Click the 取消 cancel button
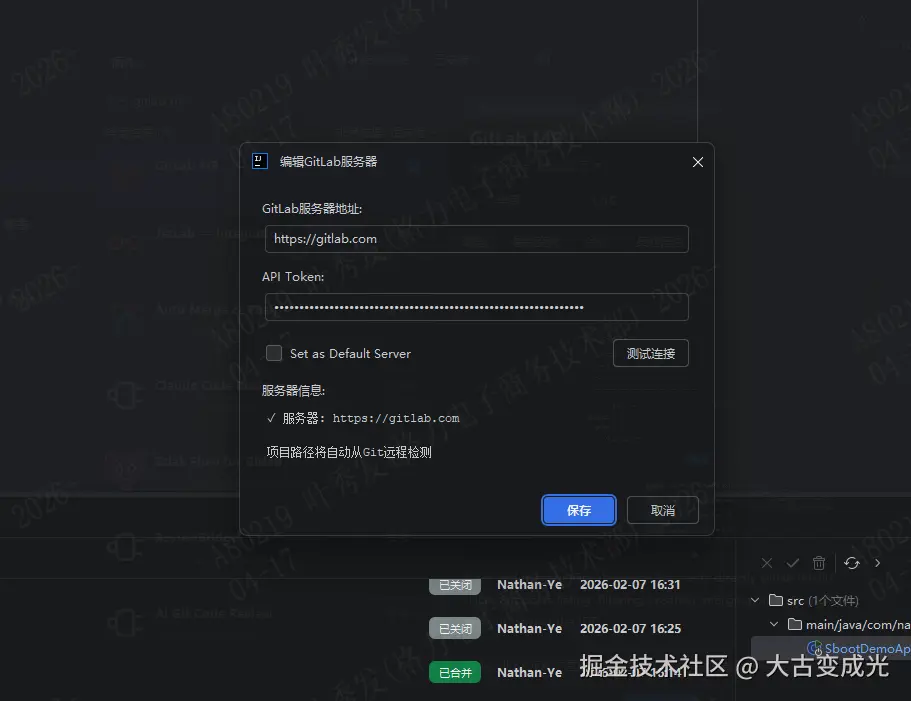The width and height of the screenshot is (911, 701). coord(662,510)
